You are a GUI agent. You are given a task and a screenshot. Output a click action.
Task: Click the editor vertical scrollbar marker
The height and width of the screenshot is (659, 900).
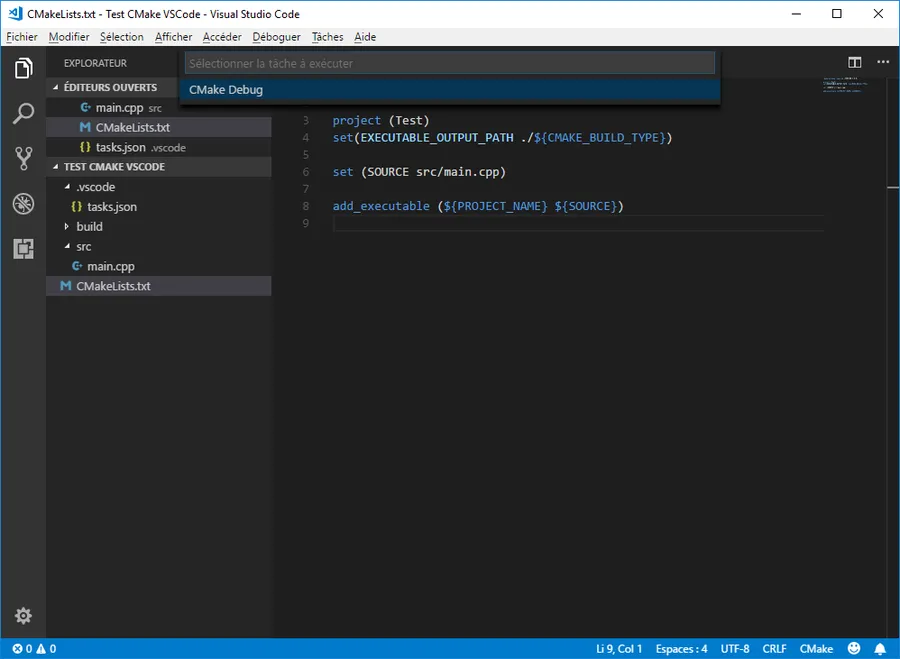click(x=893, y=188)
